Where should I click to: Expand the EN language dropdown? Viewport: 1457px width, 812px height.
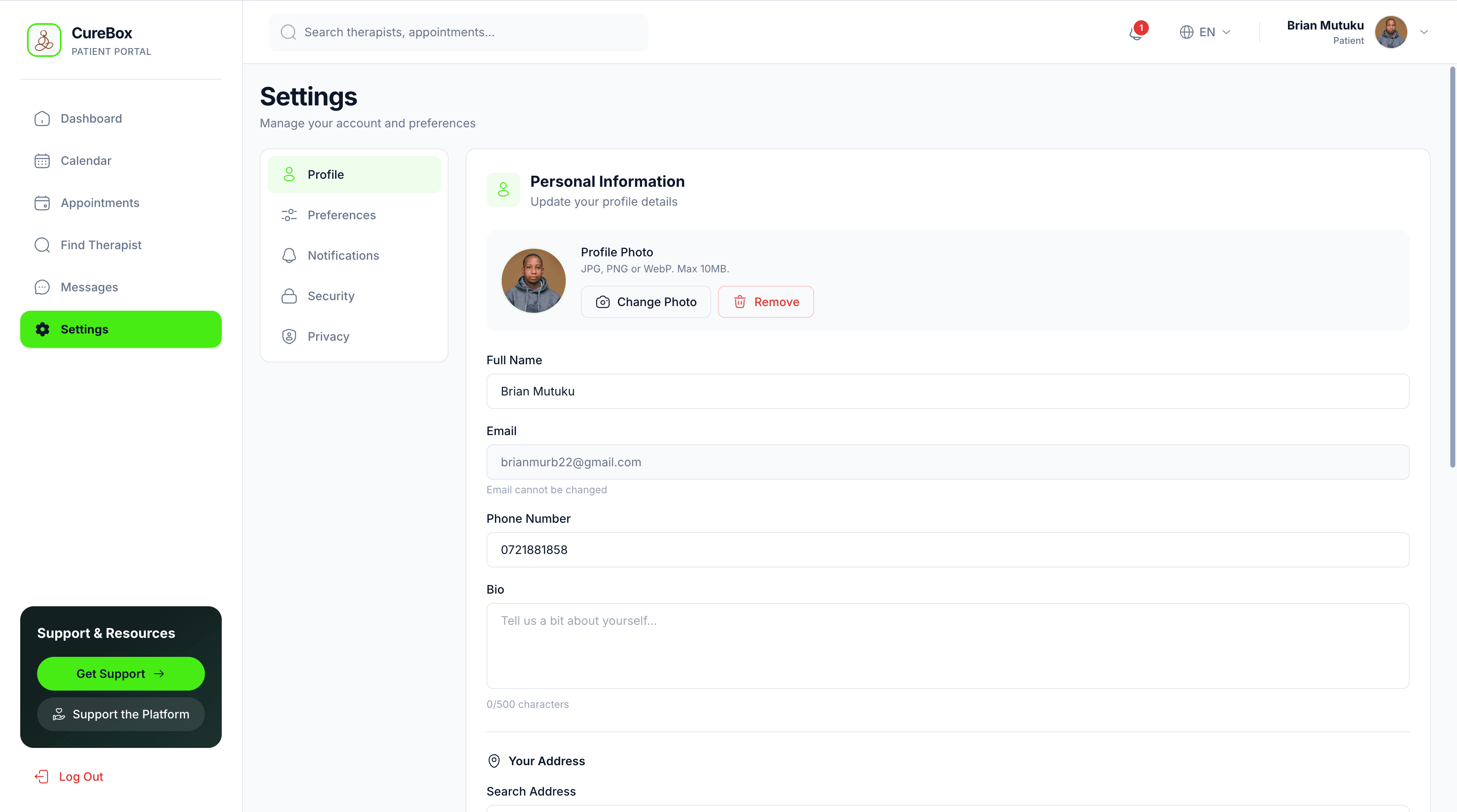1206,32
